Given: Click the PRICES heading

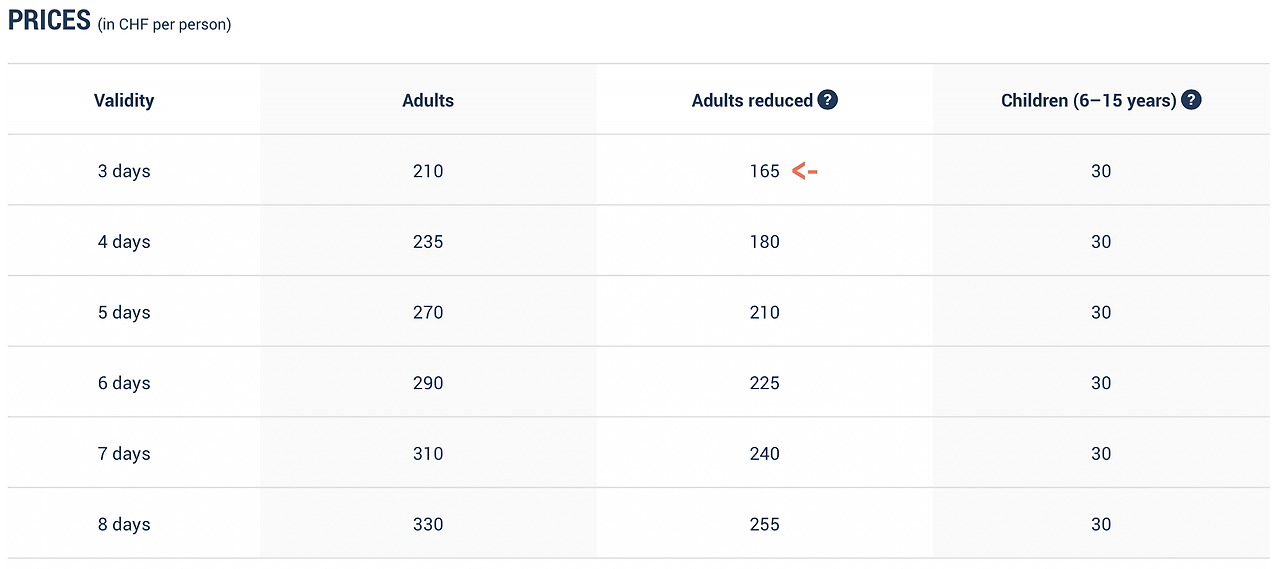Looking at the screenshot, I should pyautogui.click(x=50, y=20).
